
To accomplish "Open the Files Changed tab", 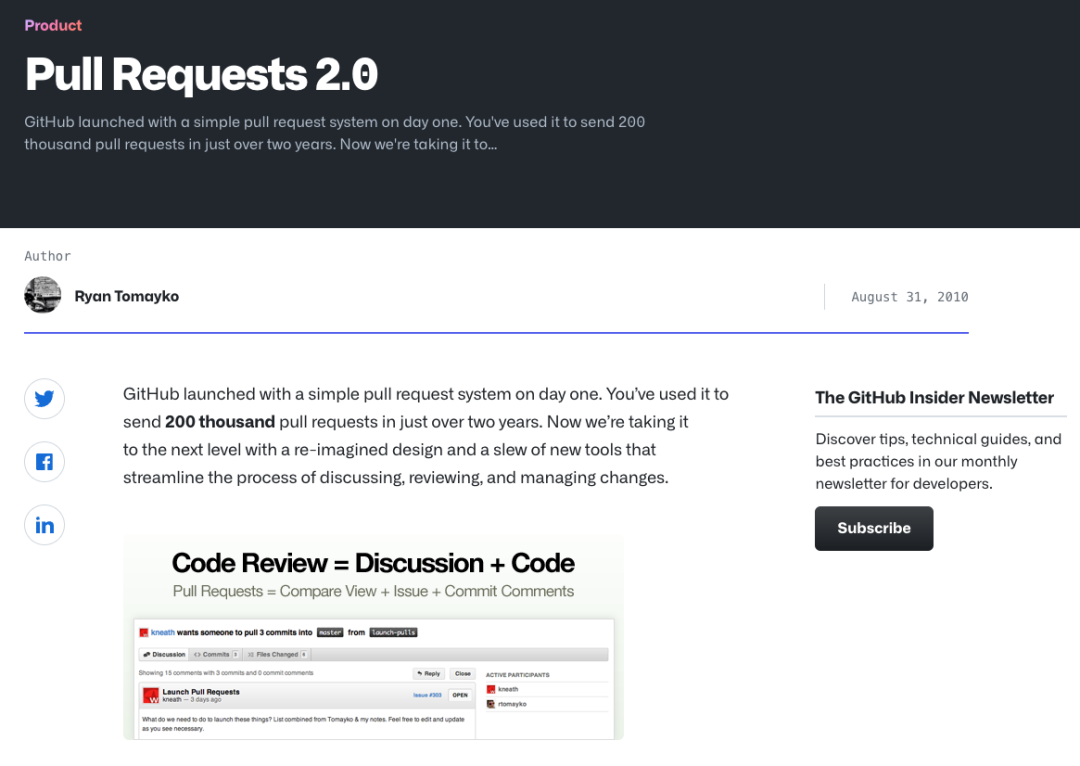I will point(278,654).
